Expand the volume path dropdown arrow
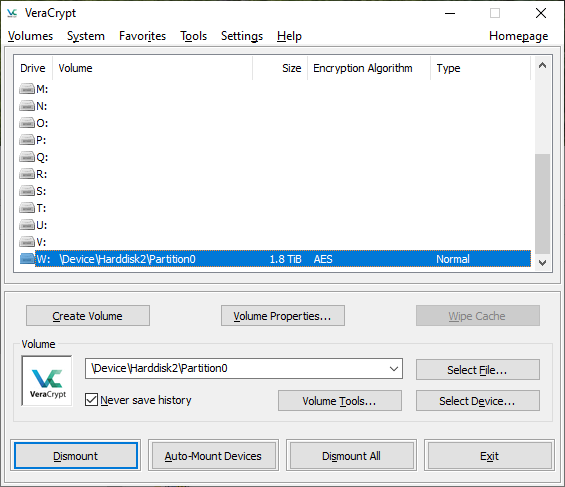Screen dimensions: 565x487 (394, 368)
